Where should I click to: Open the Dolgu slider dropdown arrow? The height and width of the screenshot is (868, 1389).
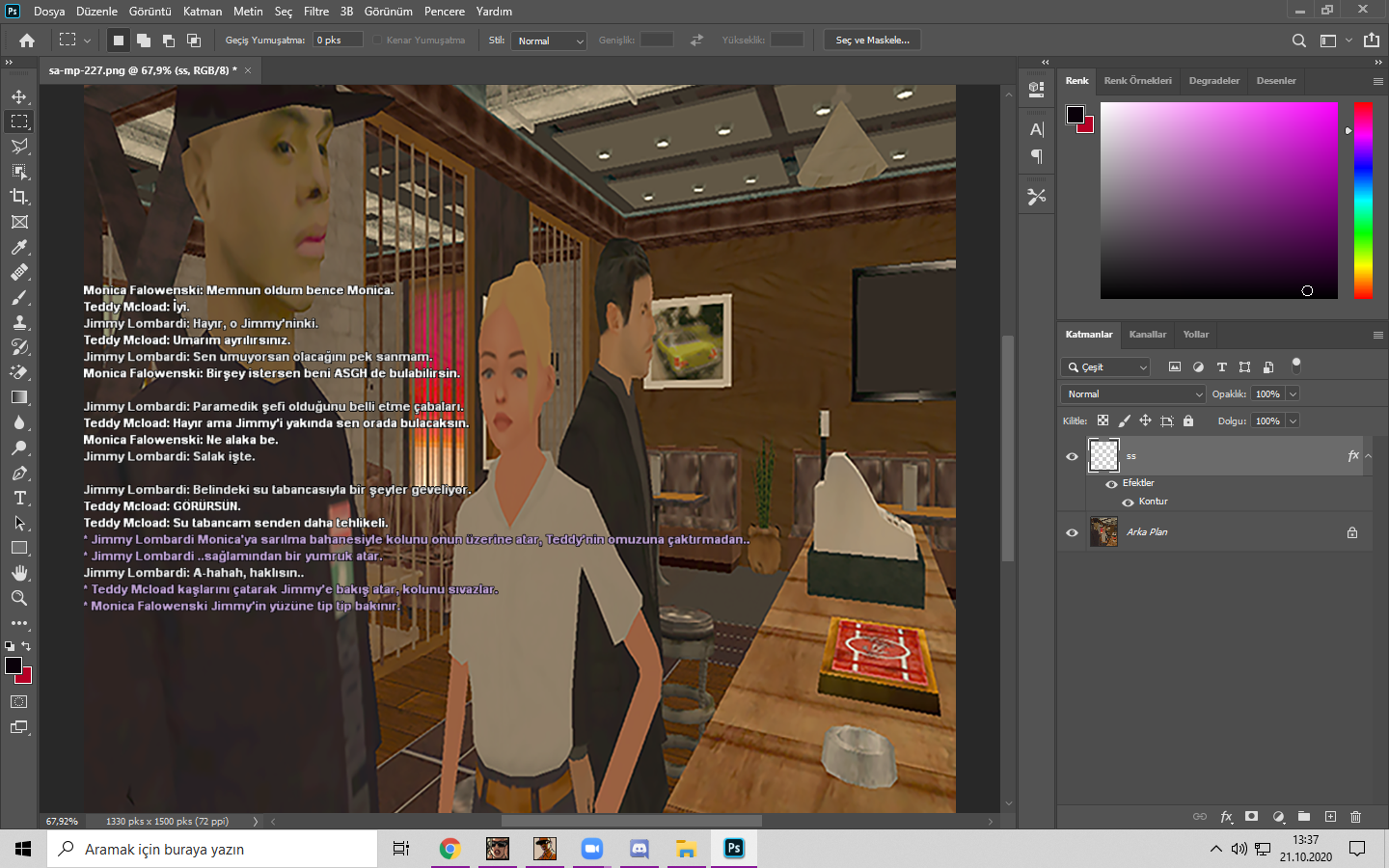(x=1293, y=420)
